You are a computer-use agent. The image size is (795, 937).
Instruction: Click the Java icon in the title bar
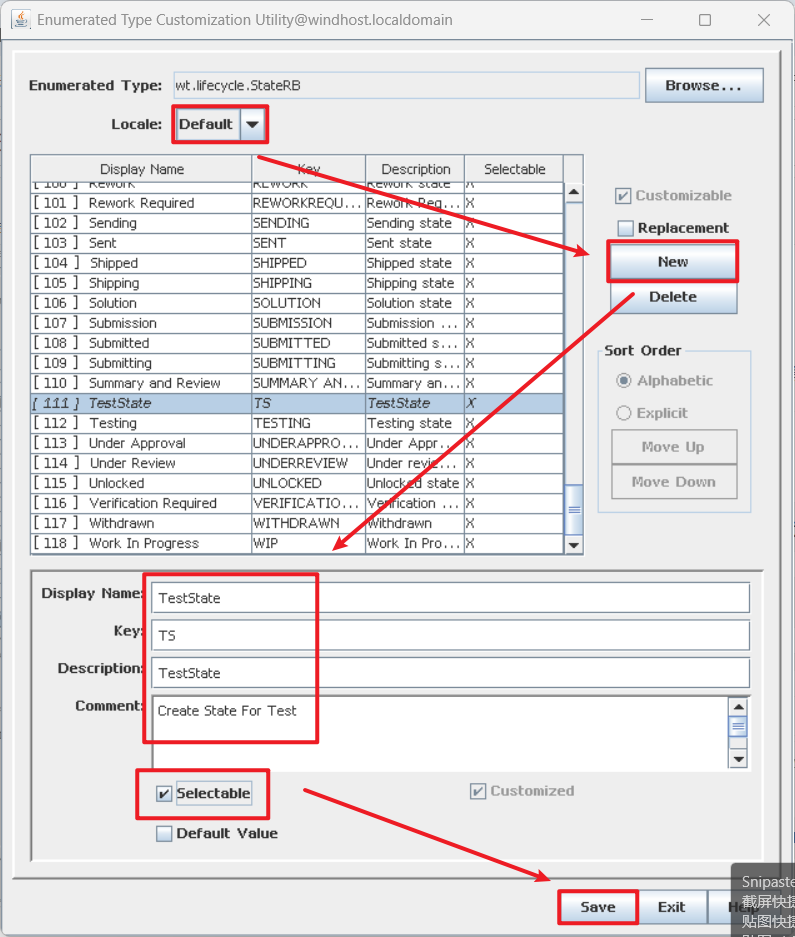click(x=21, y=20)
